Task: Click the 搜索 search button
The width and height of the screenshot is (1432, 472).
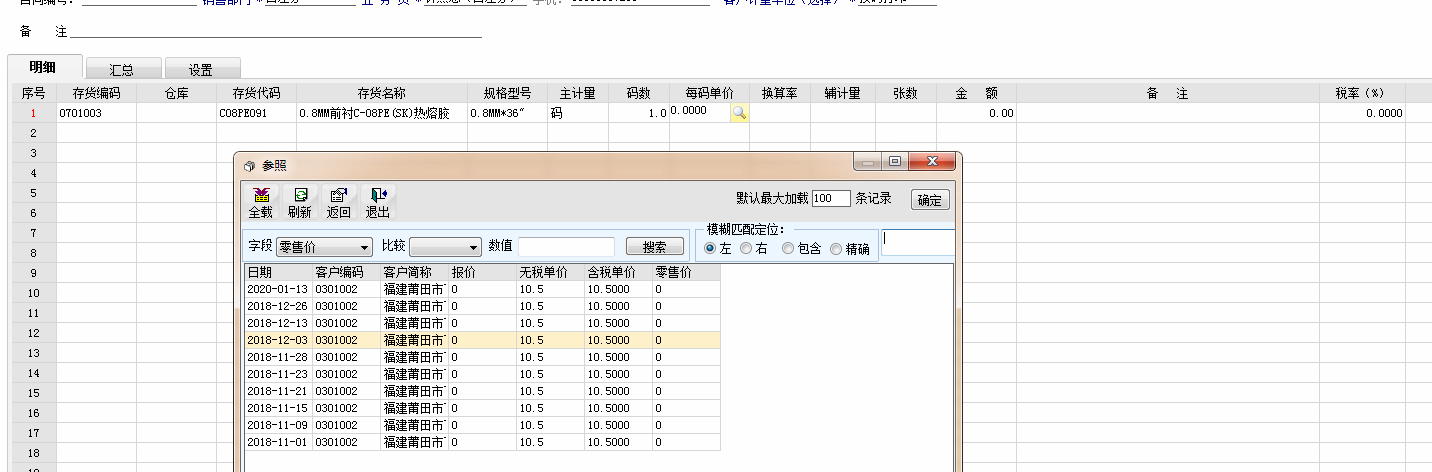Action: [655, 246]
